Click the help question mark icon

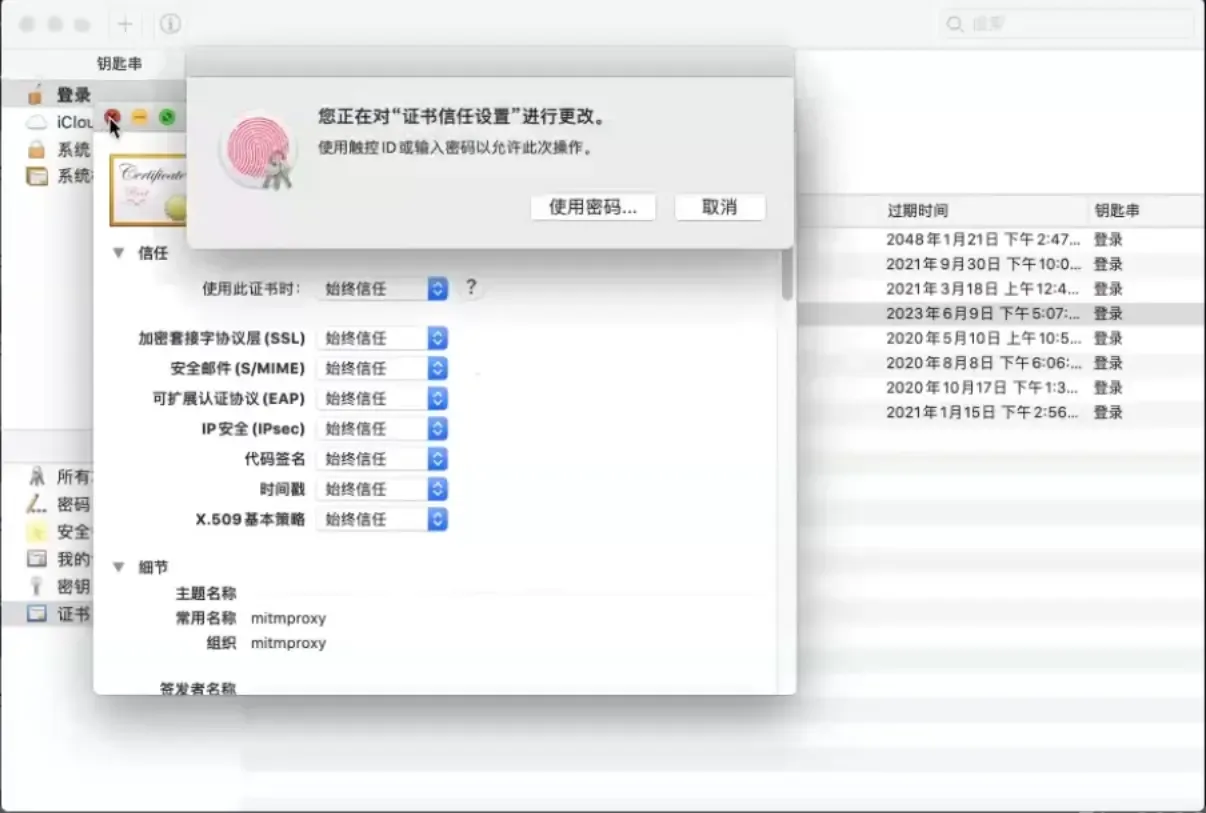click(470, 289)
